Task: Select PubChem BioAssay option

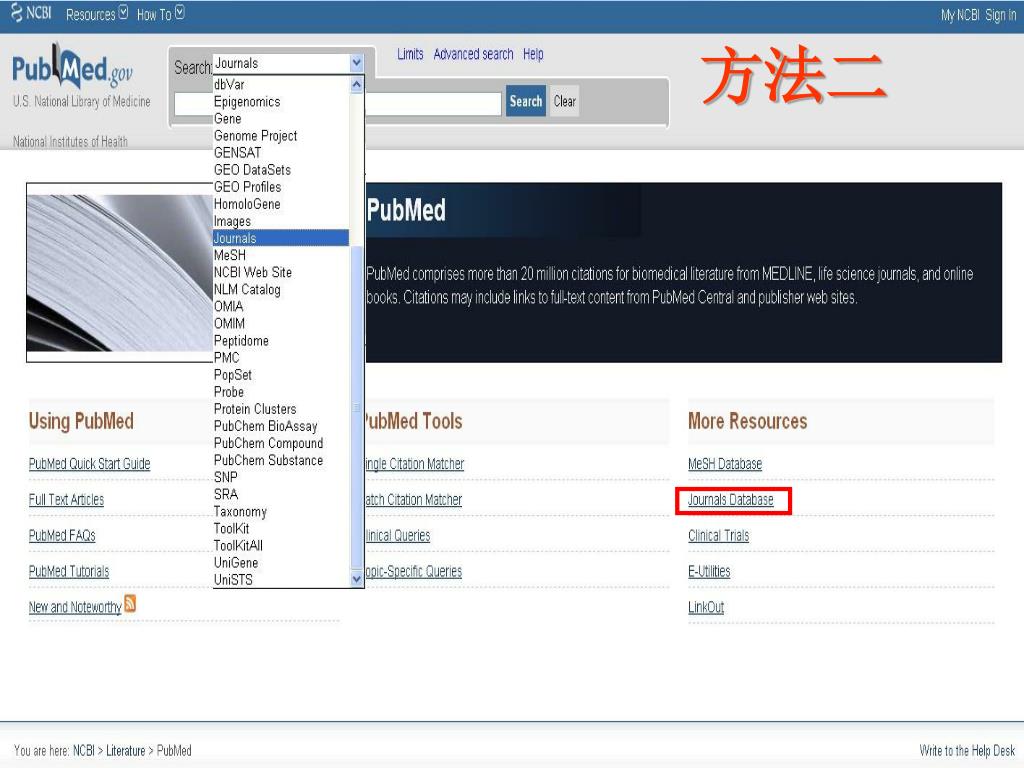Action: pyautogui.click(x=281, y=426)
